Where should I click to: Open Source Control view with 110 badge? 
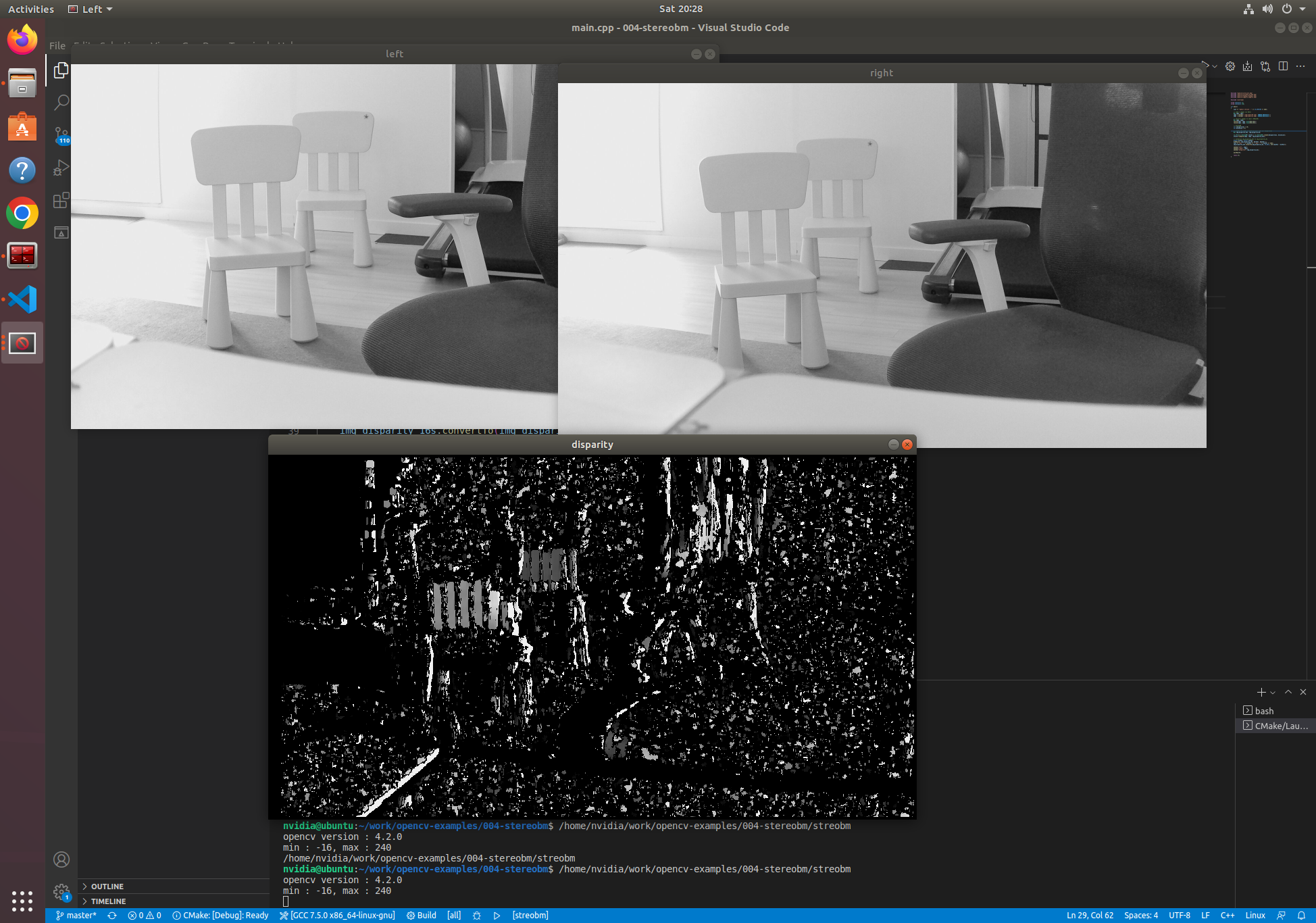click(61, 135)
